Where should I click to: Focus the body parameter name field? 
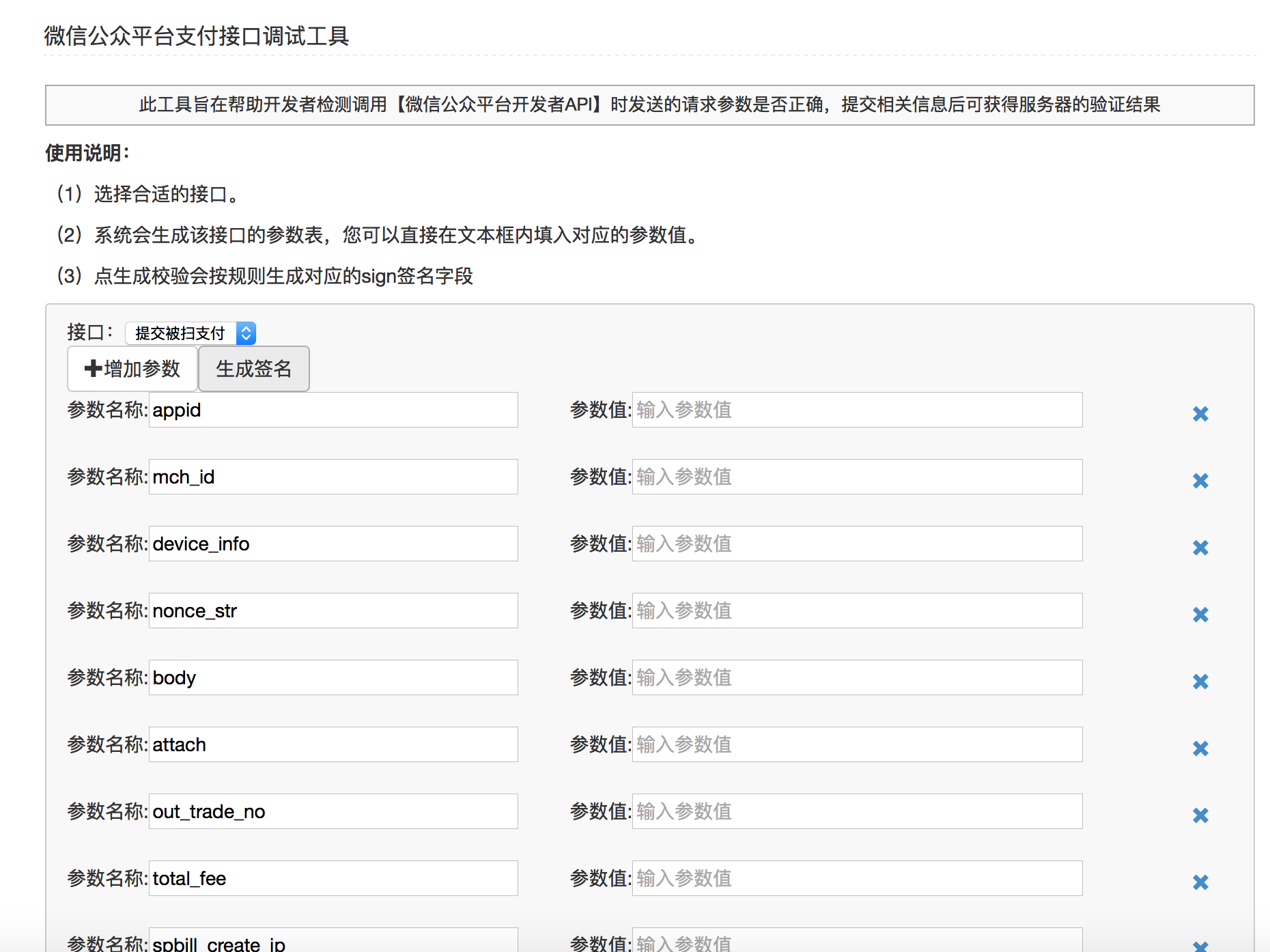pos(333,677)
